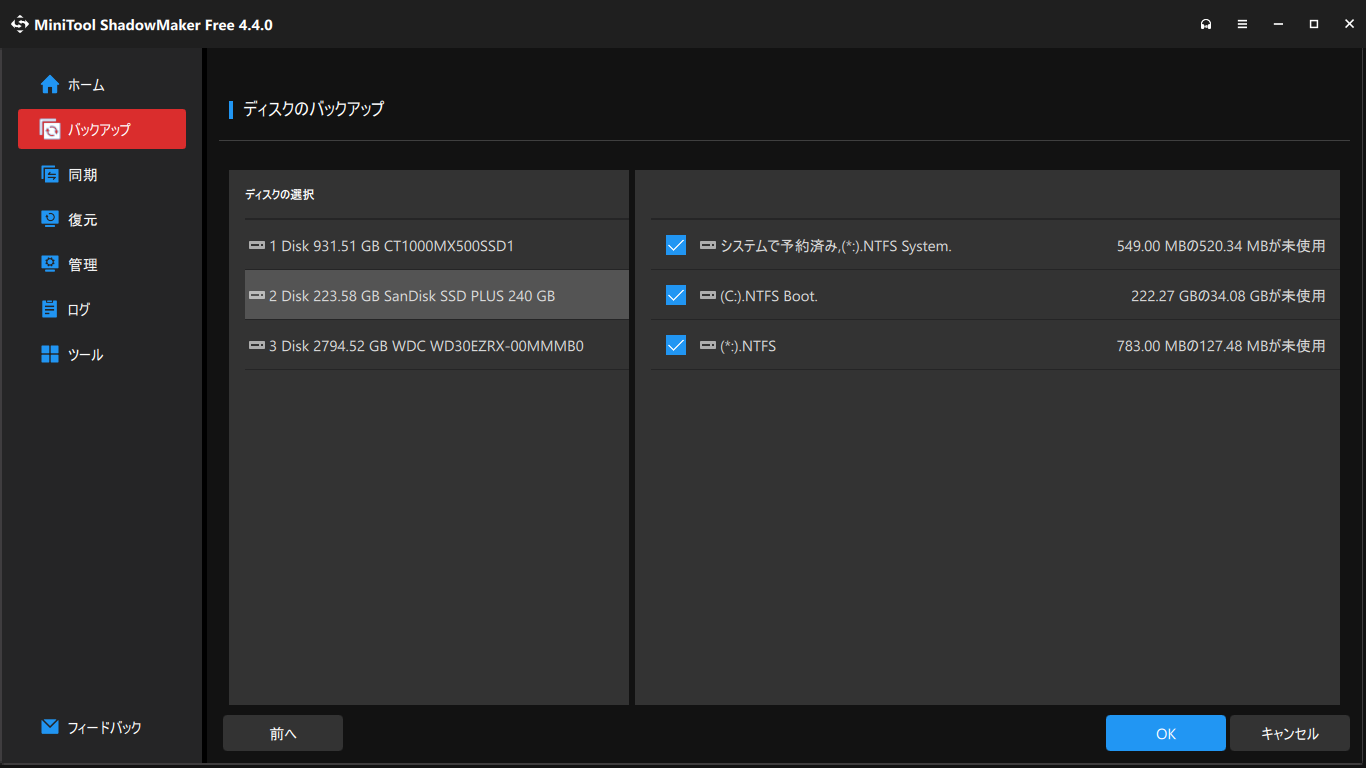Uncheck the 783.00 MB (*:) NTFS partition
The height and width of the screenshot is (768, 1366).
[676, 345]
